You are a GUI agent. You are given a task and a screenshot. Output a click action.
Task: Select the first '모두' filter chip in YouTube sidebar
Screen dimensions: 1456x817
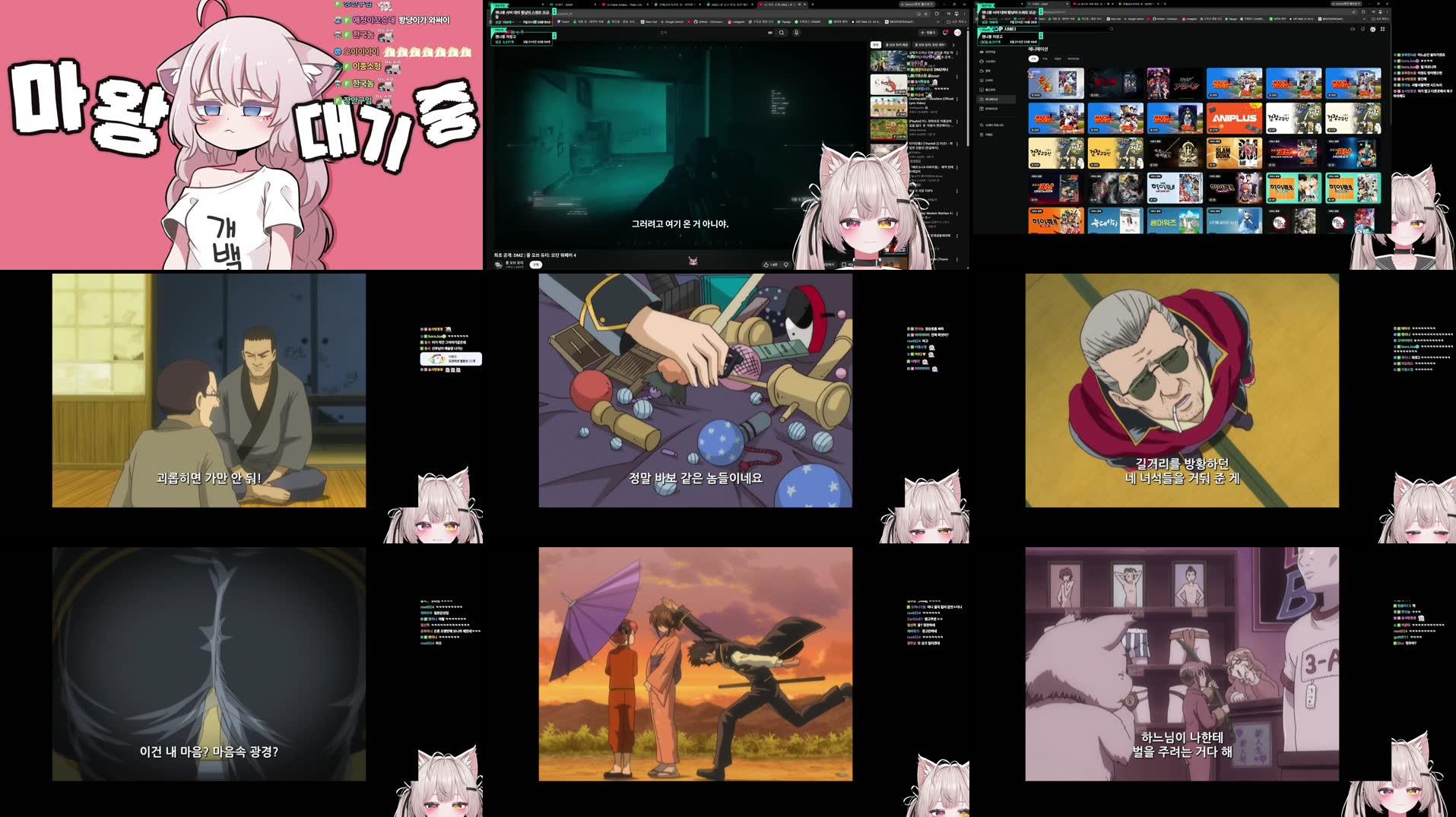tap(875, 45)
